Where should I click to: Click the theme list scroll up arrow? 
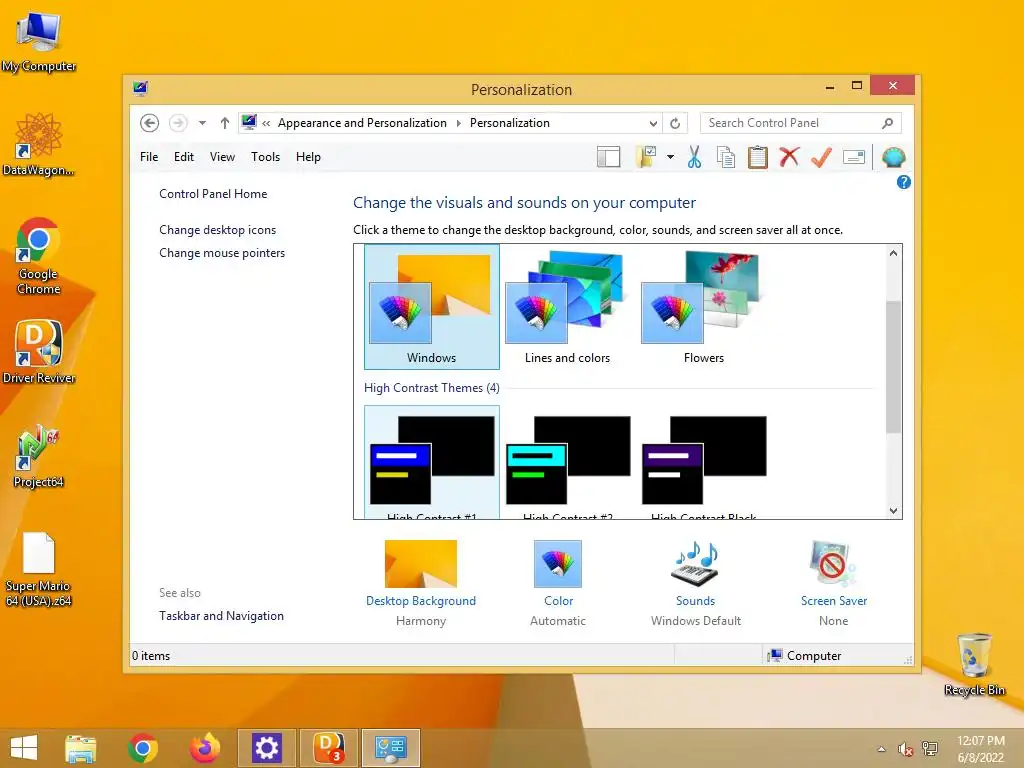893,253
